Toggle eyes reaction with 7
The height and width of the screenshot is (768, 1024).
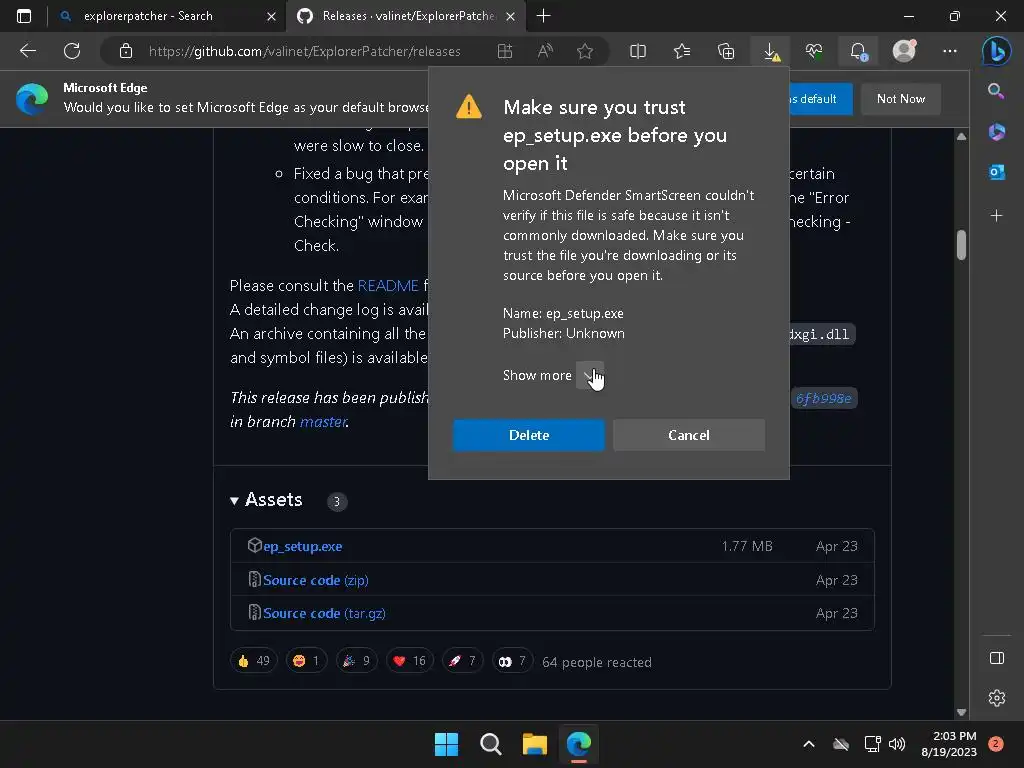tap(513, 661)
